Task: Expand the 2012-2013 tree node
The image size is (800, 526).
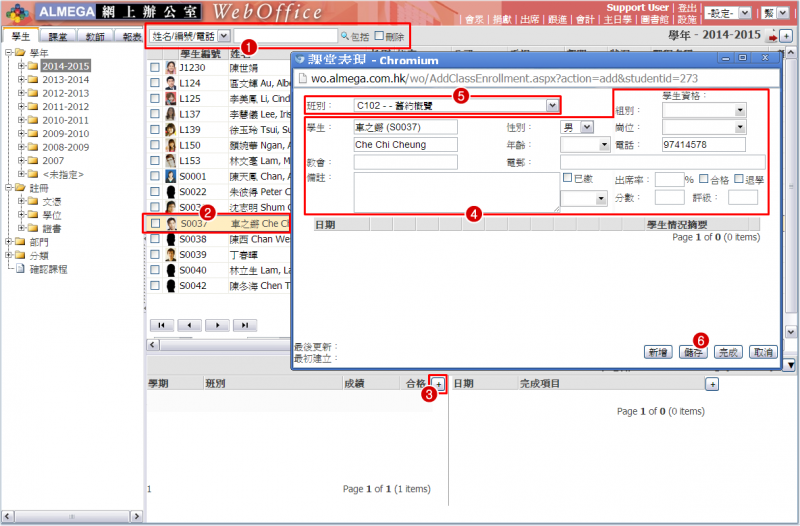Action: click(21, 93)
